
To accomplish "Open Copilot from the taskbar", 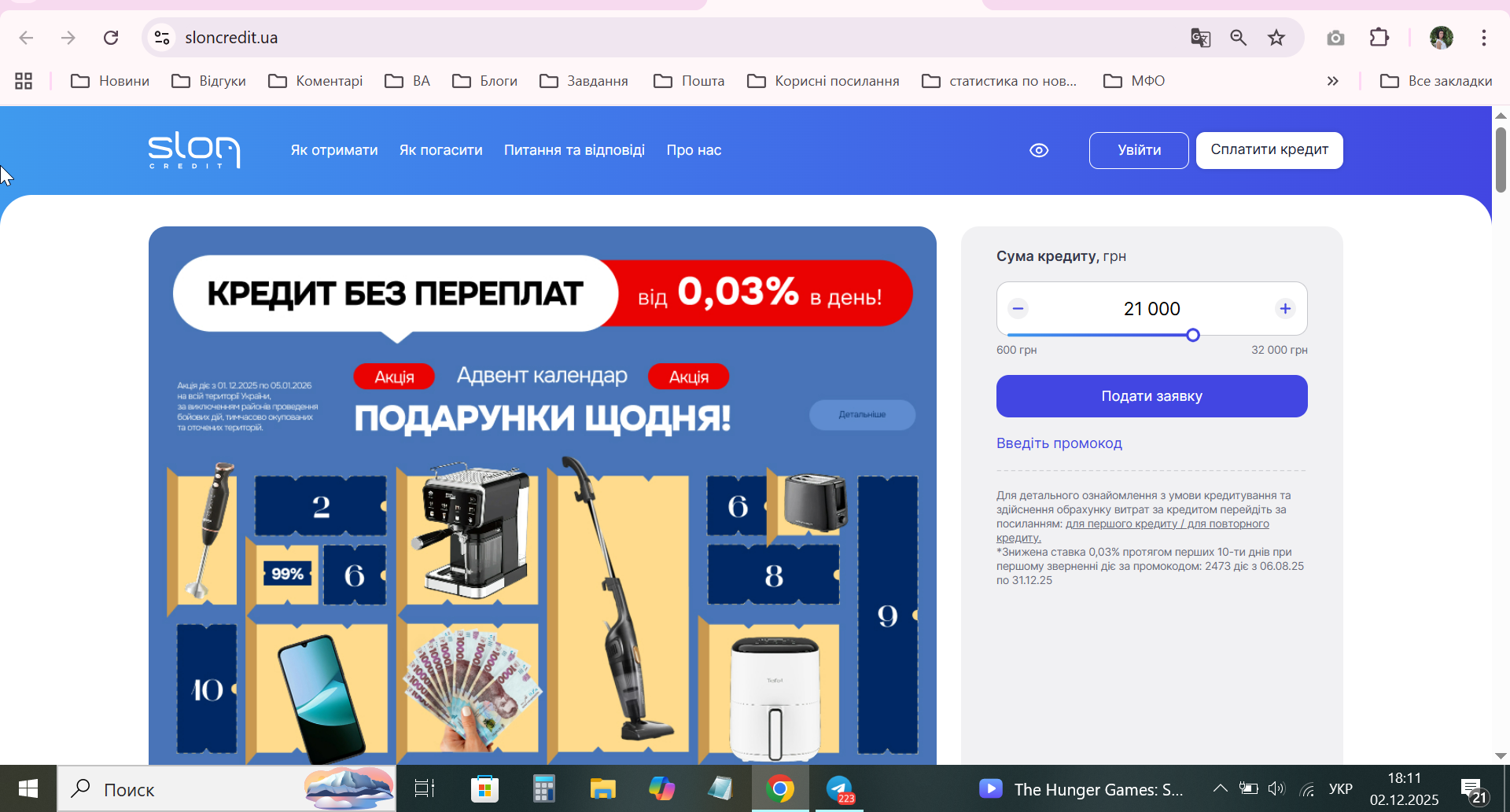I will click(661, 788).
